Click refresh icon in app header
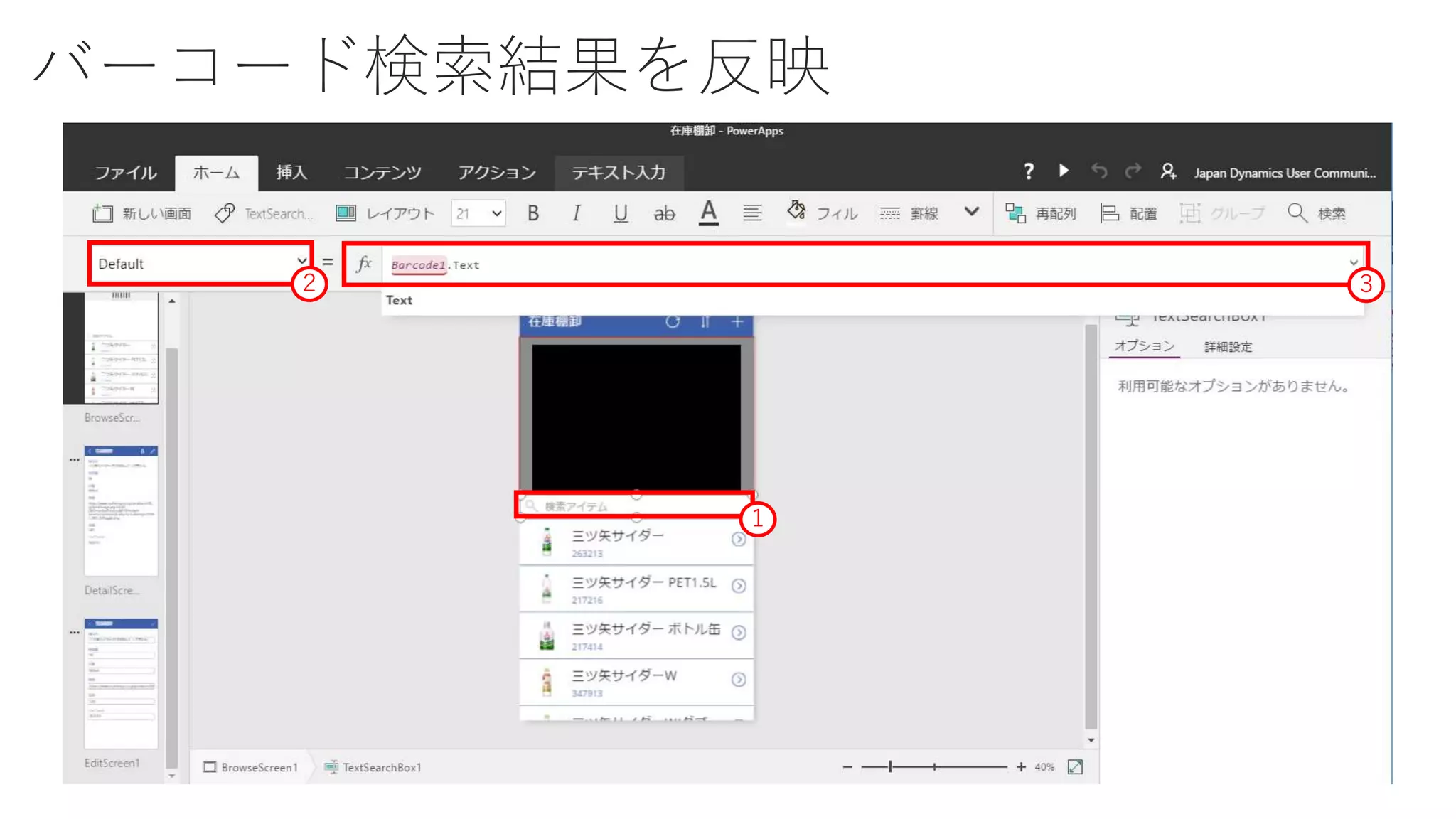The image size is (1456, 819). click(673, 322)
